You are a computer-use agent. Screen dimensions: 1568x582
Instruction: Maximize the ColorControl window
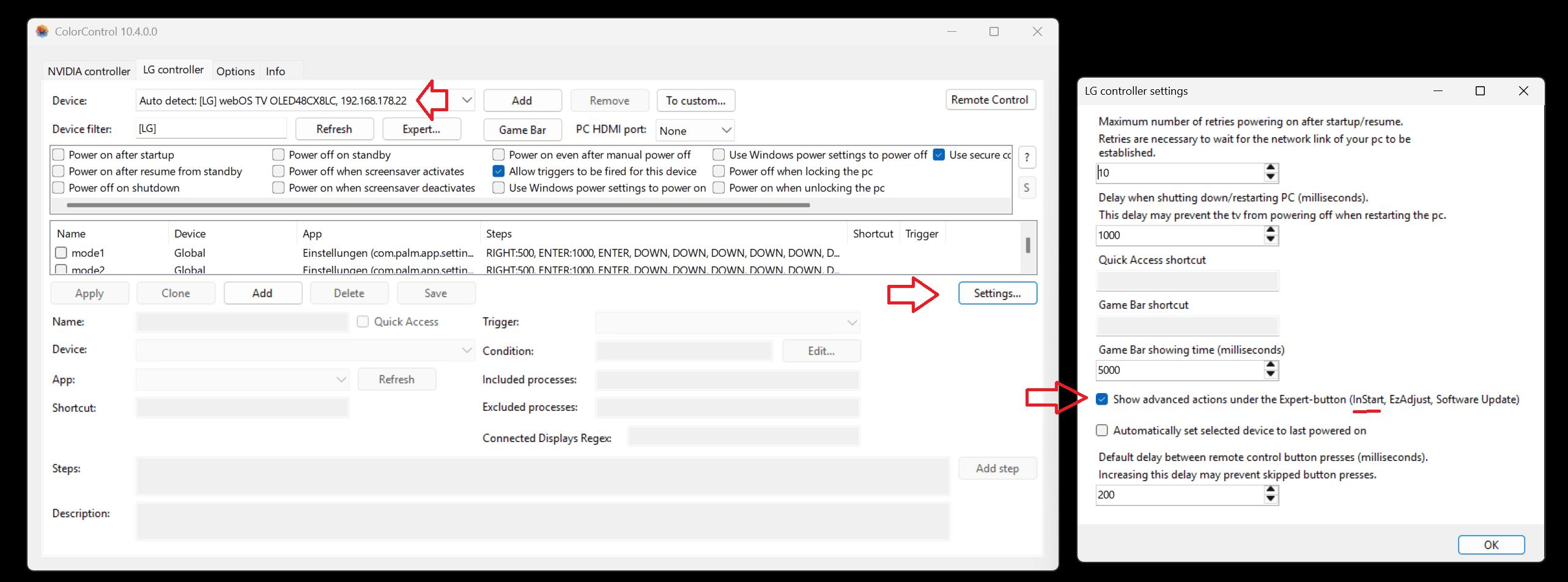(994, 32)
